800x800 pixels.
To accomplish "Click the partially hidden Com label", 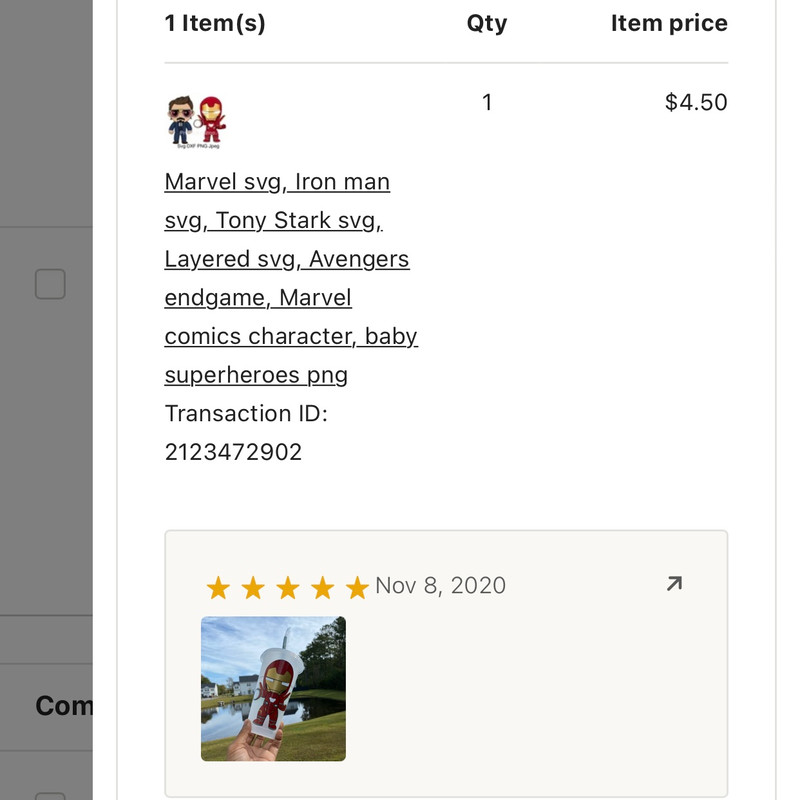I will (63, 706).
